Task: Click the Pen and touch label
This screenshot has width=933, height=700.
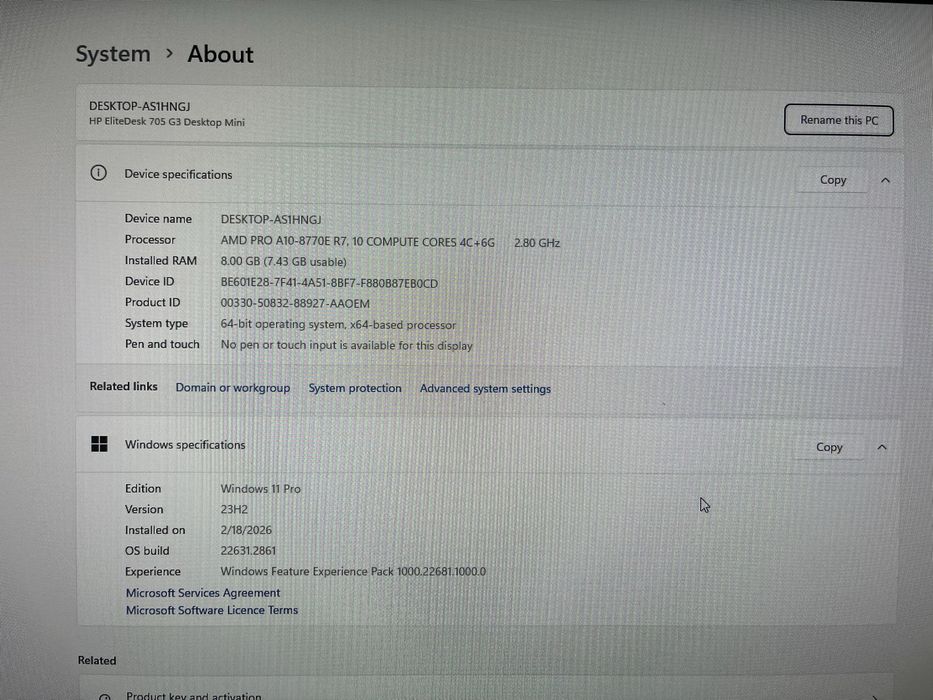Action: coord(162,344)
